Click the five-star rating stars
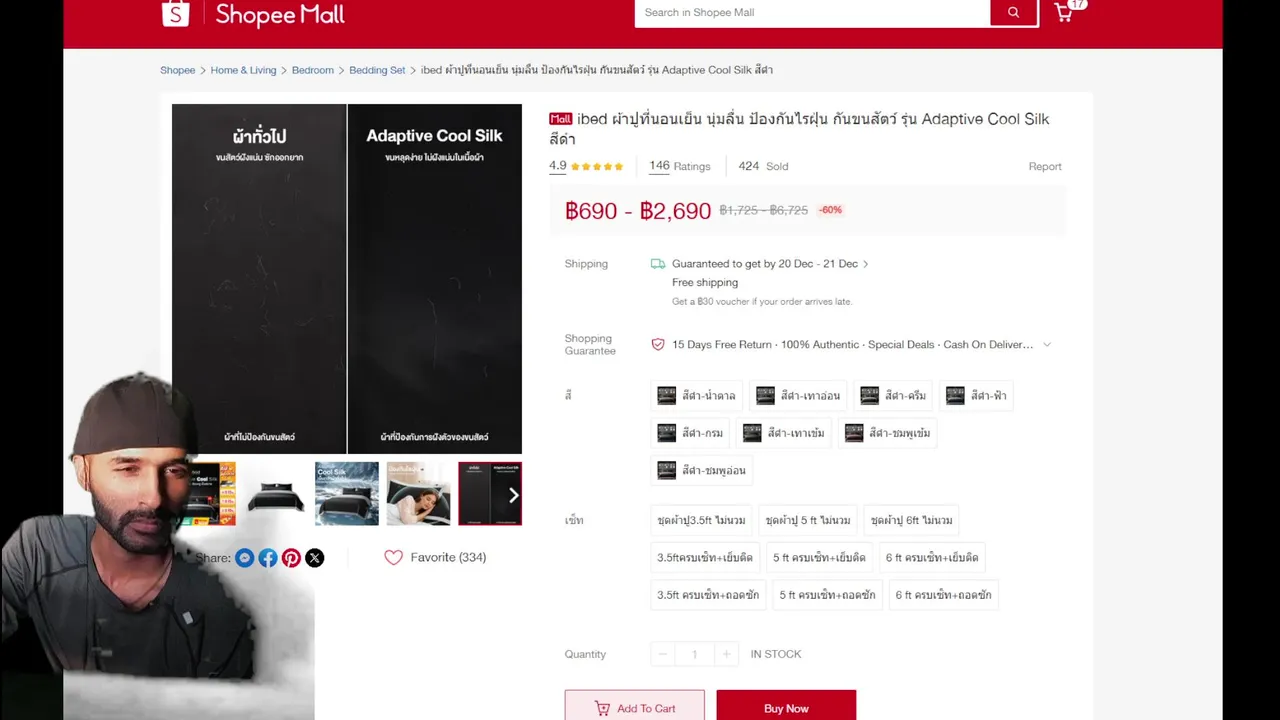Viewport: 1280px width, 720px height. 597,167
